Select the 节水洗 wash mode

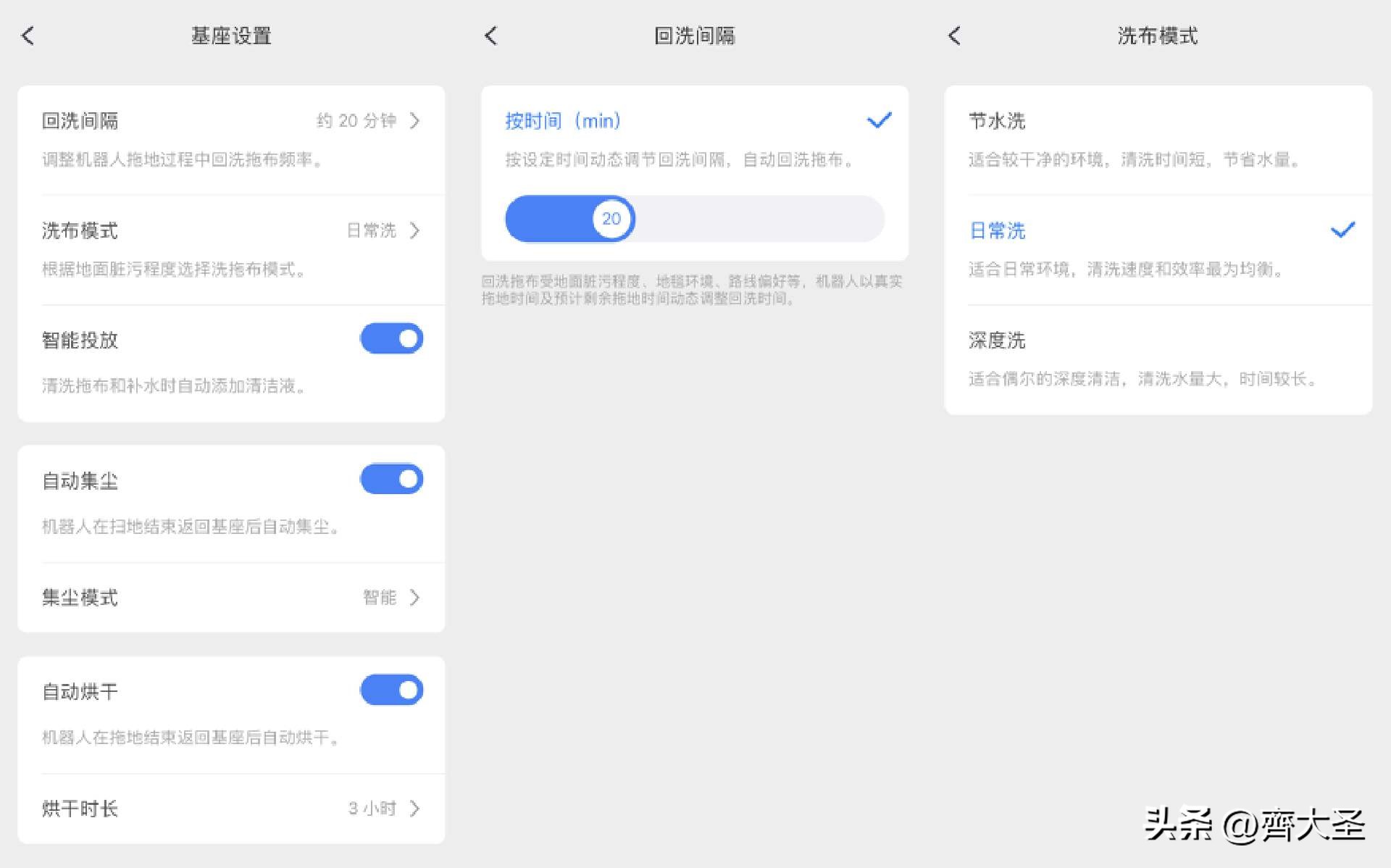click(x=996, y=121)
